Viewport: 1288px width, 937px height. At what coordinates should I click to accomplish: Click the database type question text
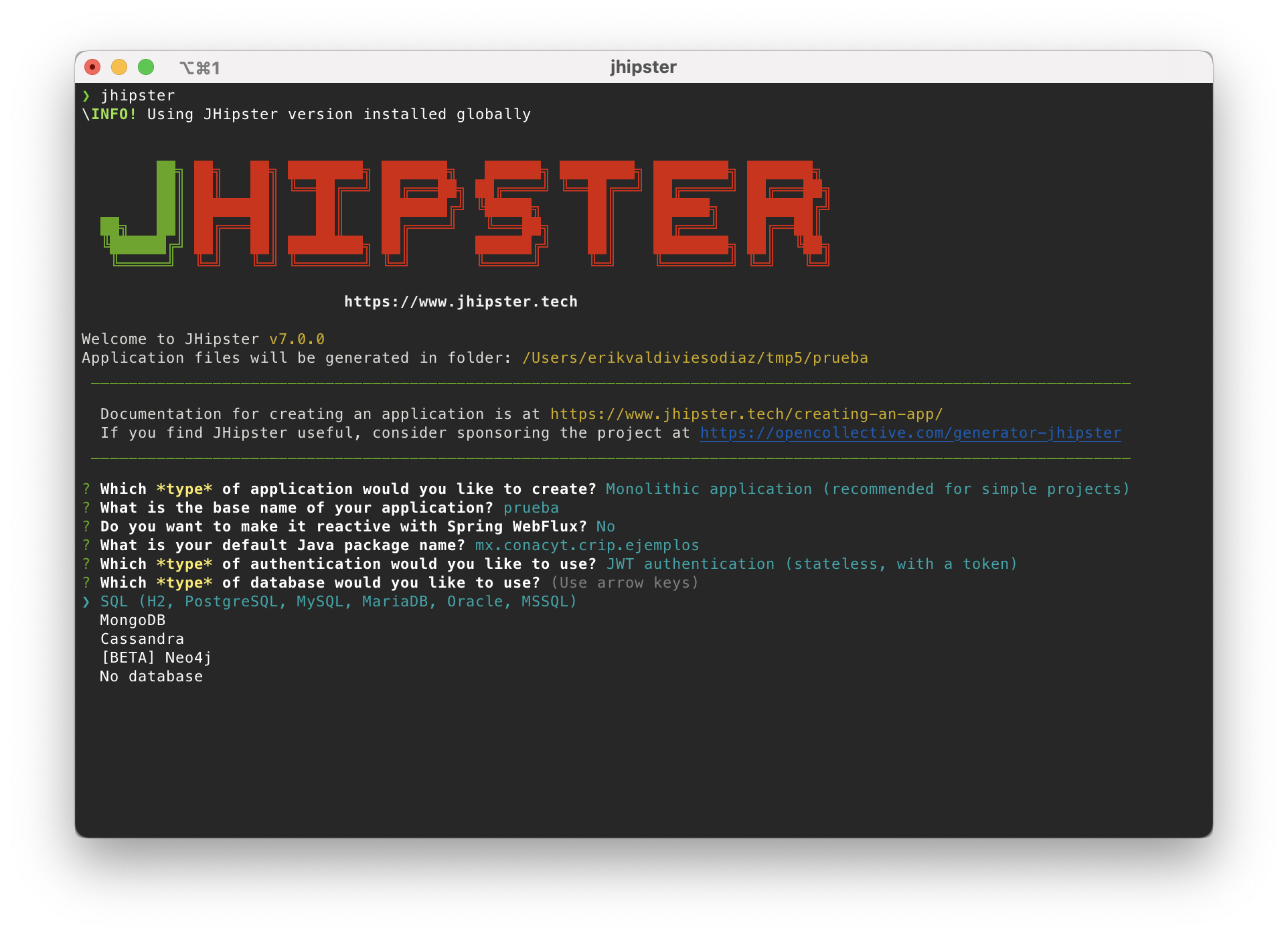tap(320, 583)
